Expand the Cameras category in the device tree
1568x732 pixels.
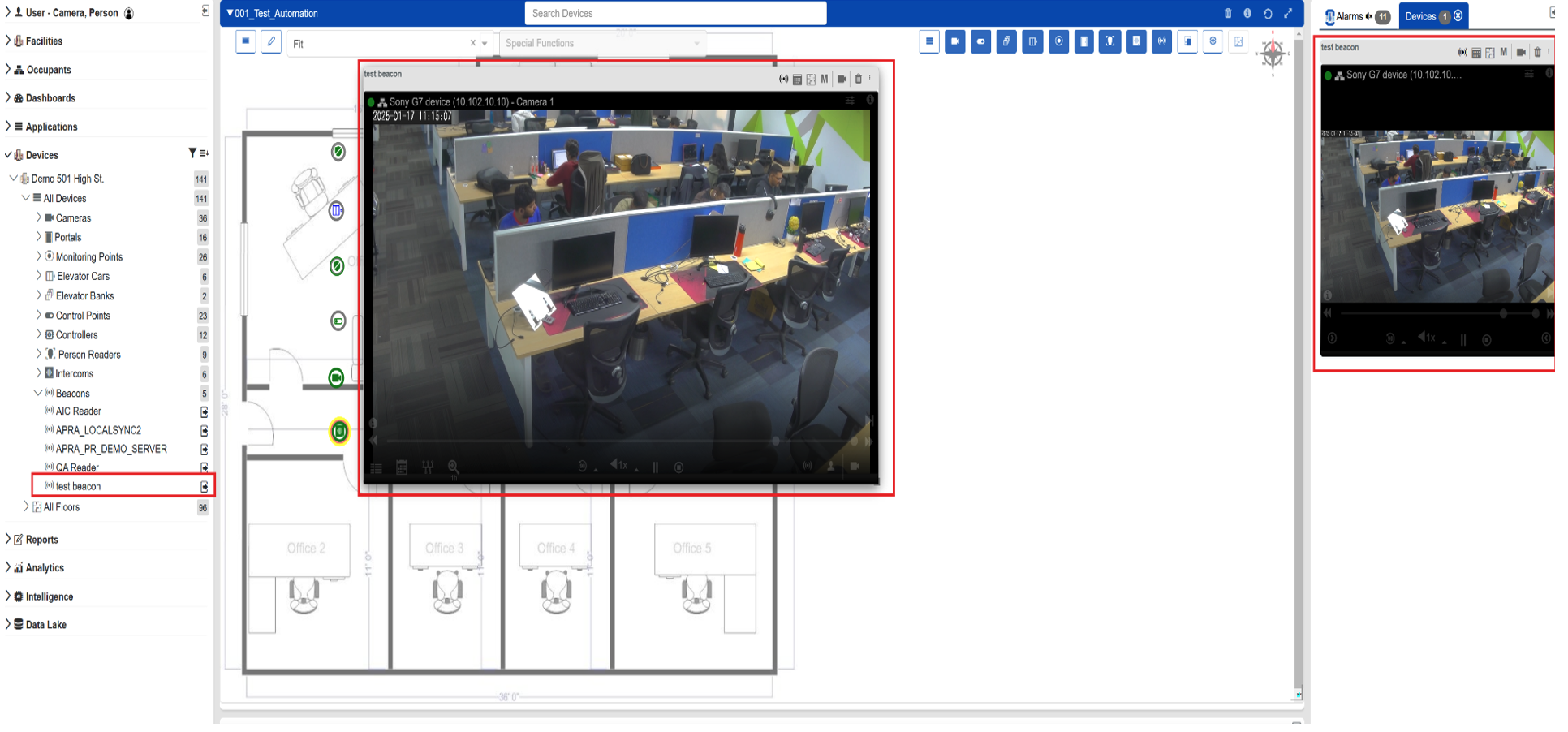pyautogui.click(x=37, y=217)
